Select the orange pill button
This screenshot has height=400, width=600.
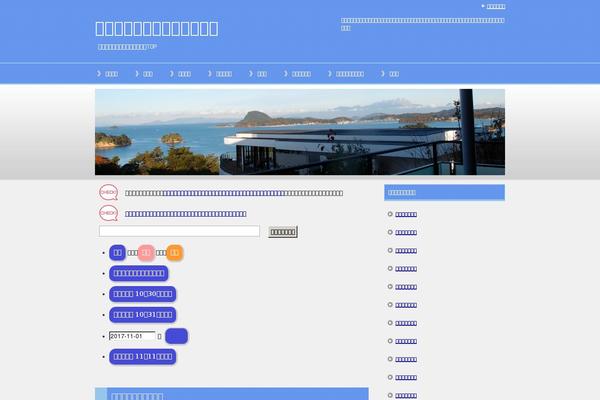(x=174, y=253)
